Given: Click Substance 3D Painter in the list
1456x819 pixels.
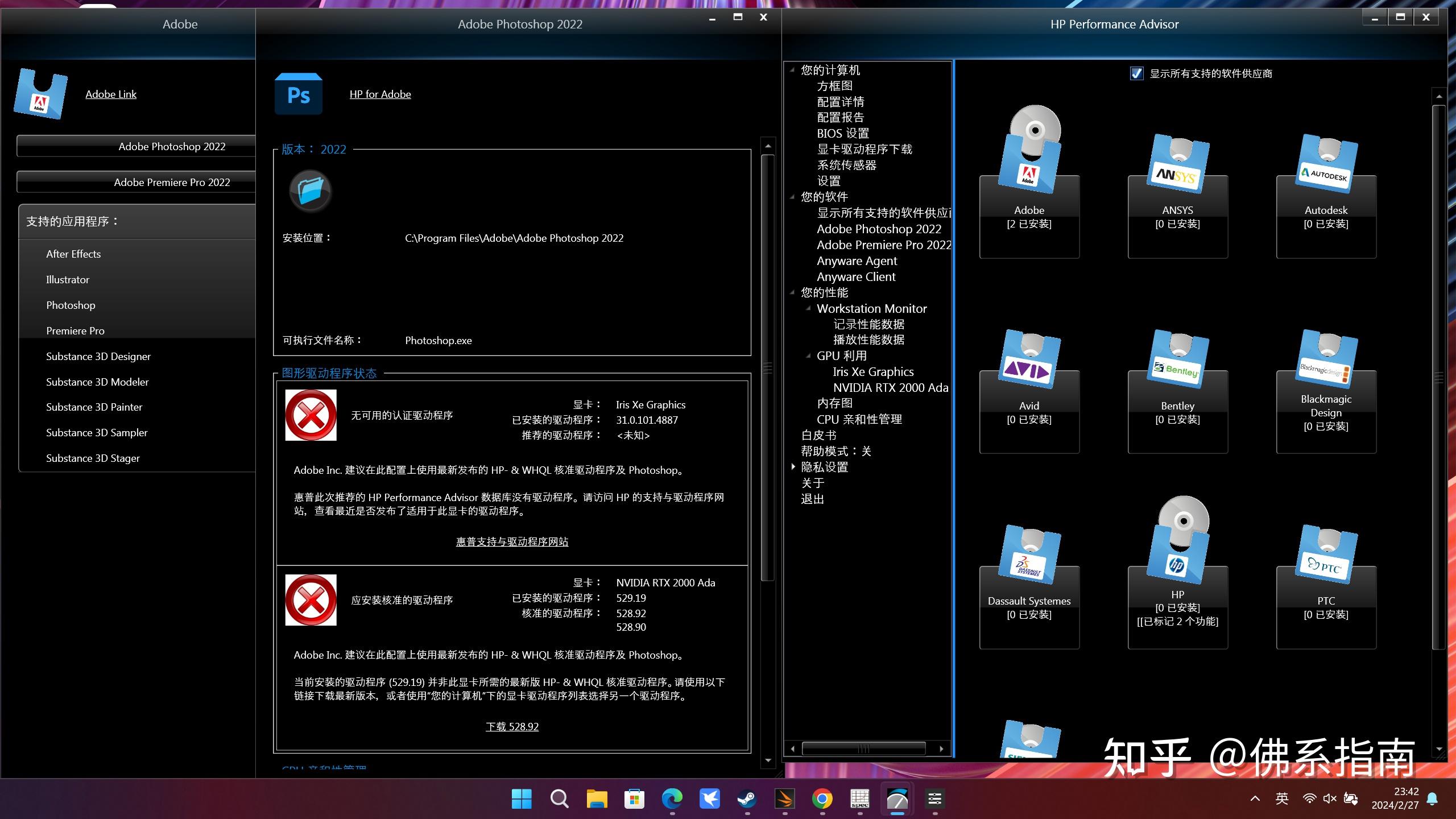Looking at the screenshot, I should [94, 407].
